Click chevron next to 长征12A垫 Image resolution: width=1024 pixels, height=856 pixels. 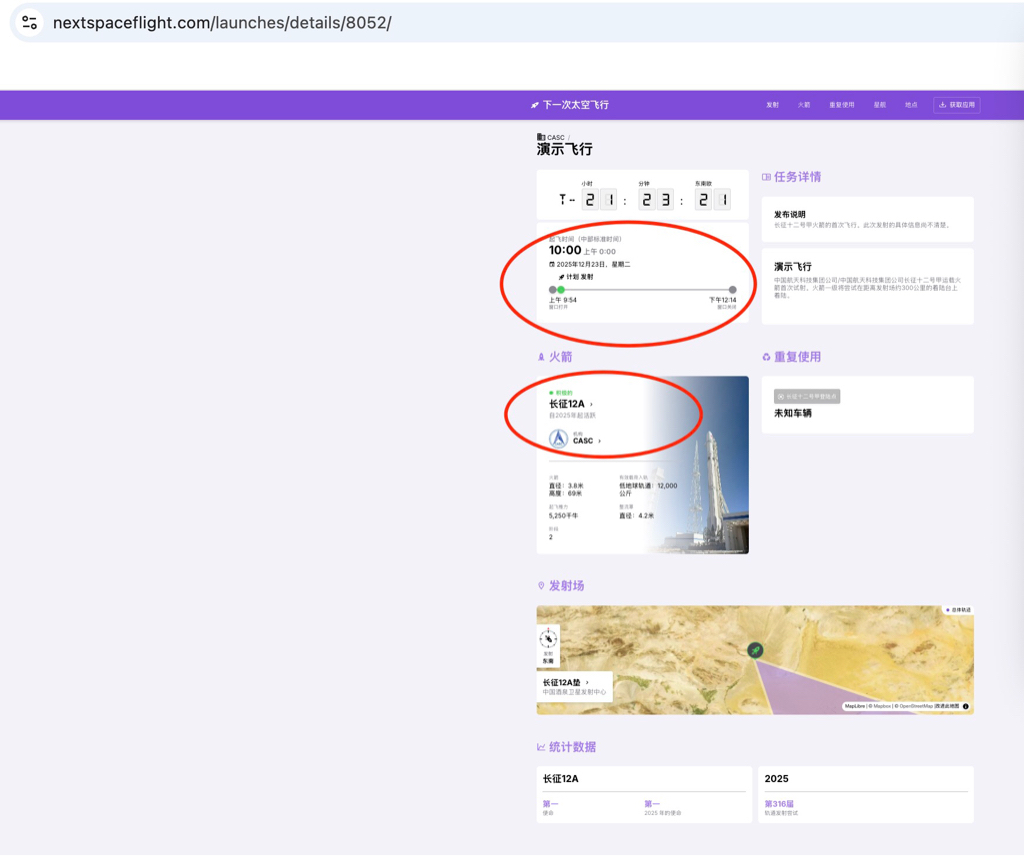coord(587,682)
